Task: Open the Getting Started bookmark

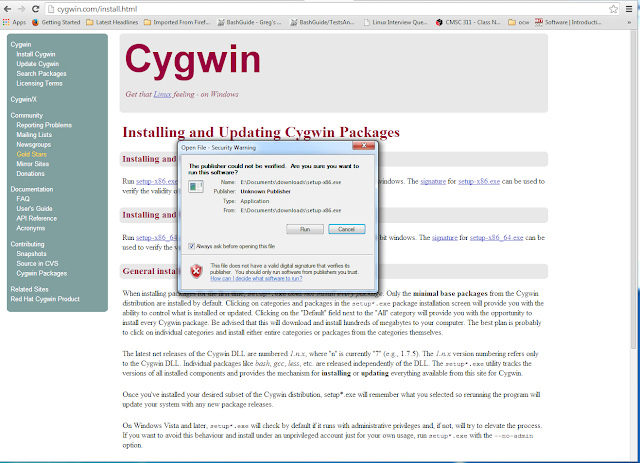Action: (56, 22)
